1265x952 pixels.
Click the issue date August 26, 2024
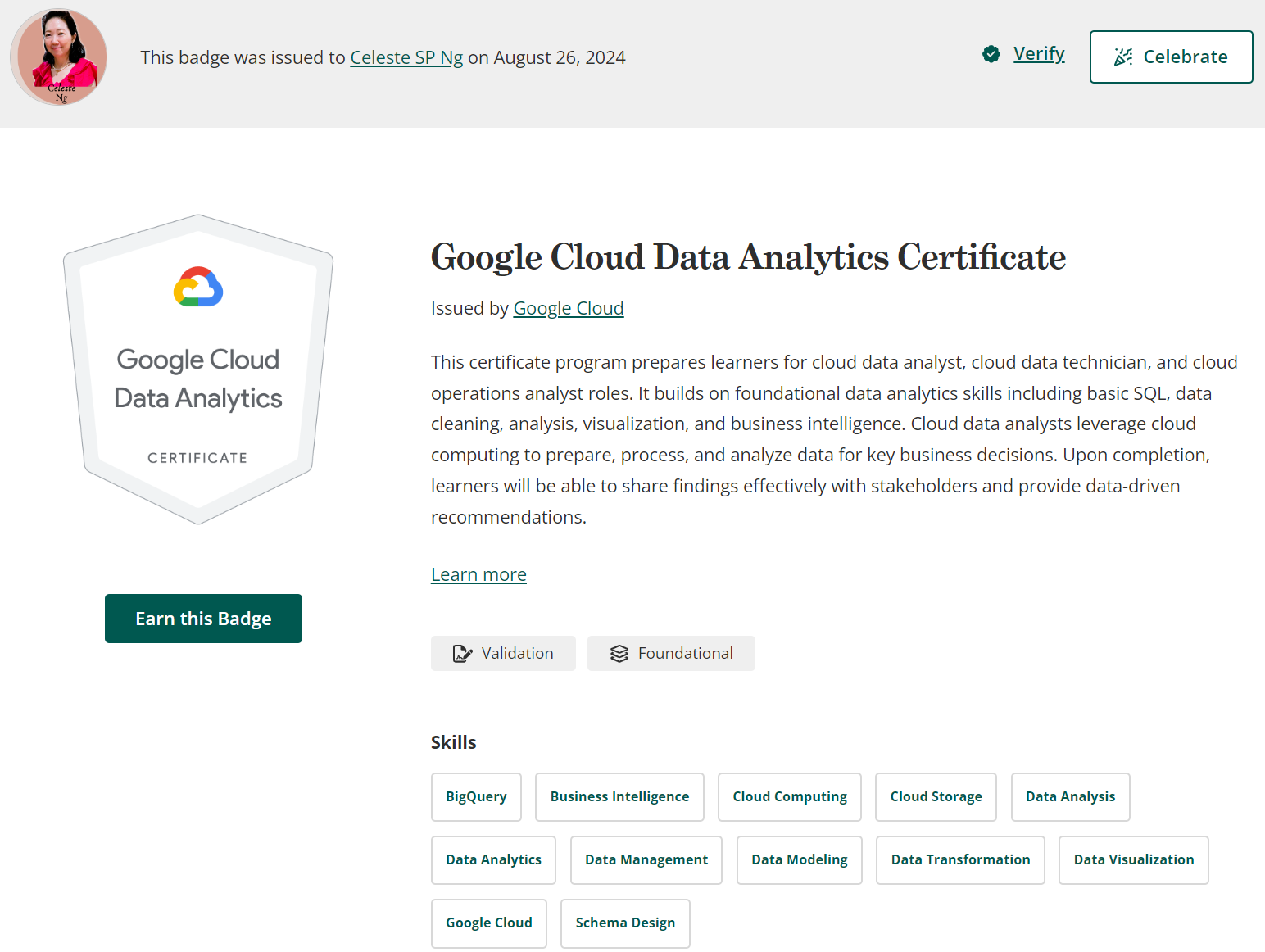(x=560, y=57)
